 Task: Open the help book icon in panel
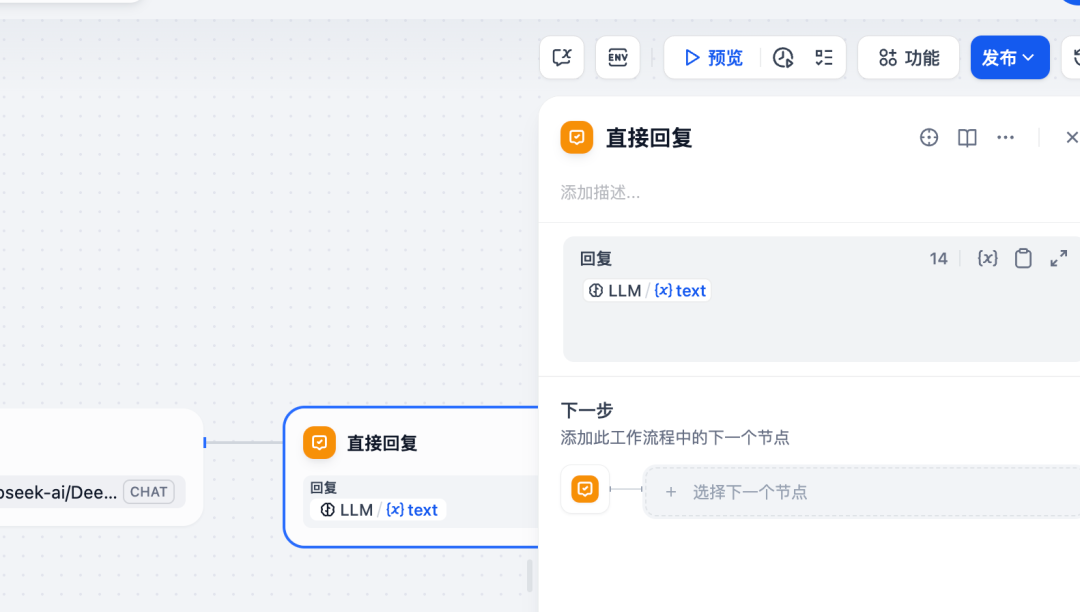click(967, 137)
